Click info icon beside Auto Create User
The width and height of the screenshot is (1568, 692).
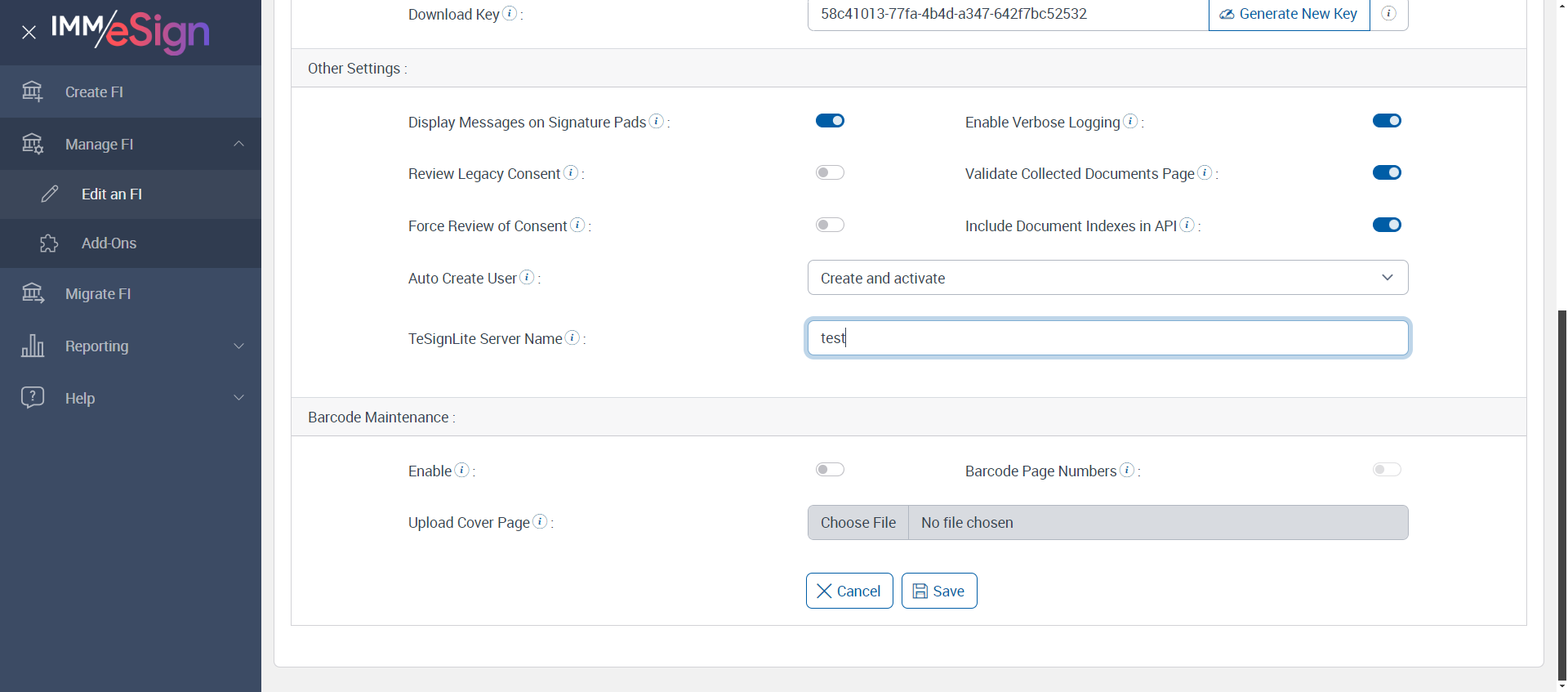tap(528, 278)
